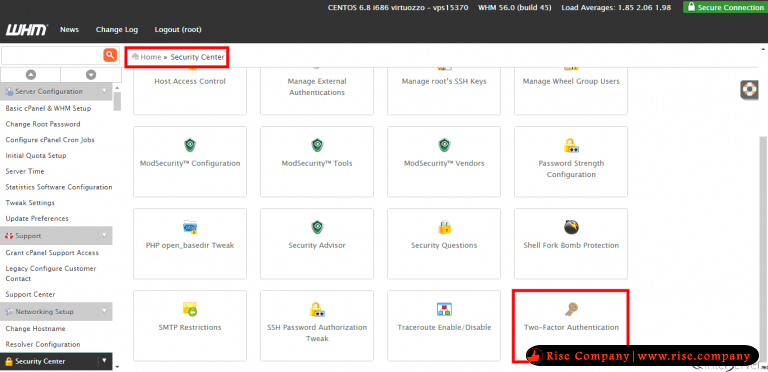Open Support Center in sidebar

pyautogui.click(x=30, y=295)
